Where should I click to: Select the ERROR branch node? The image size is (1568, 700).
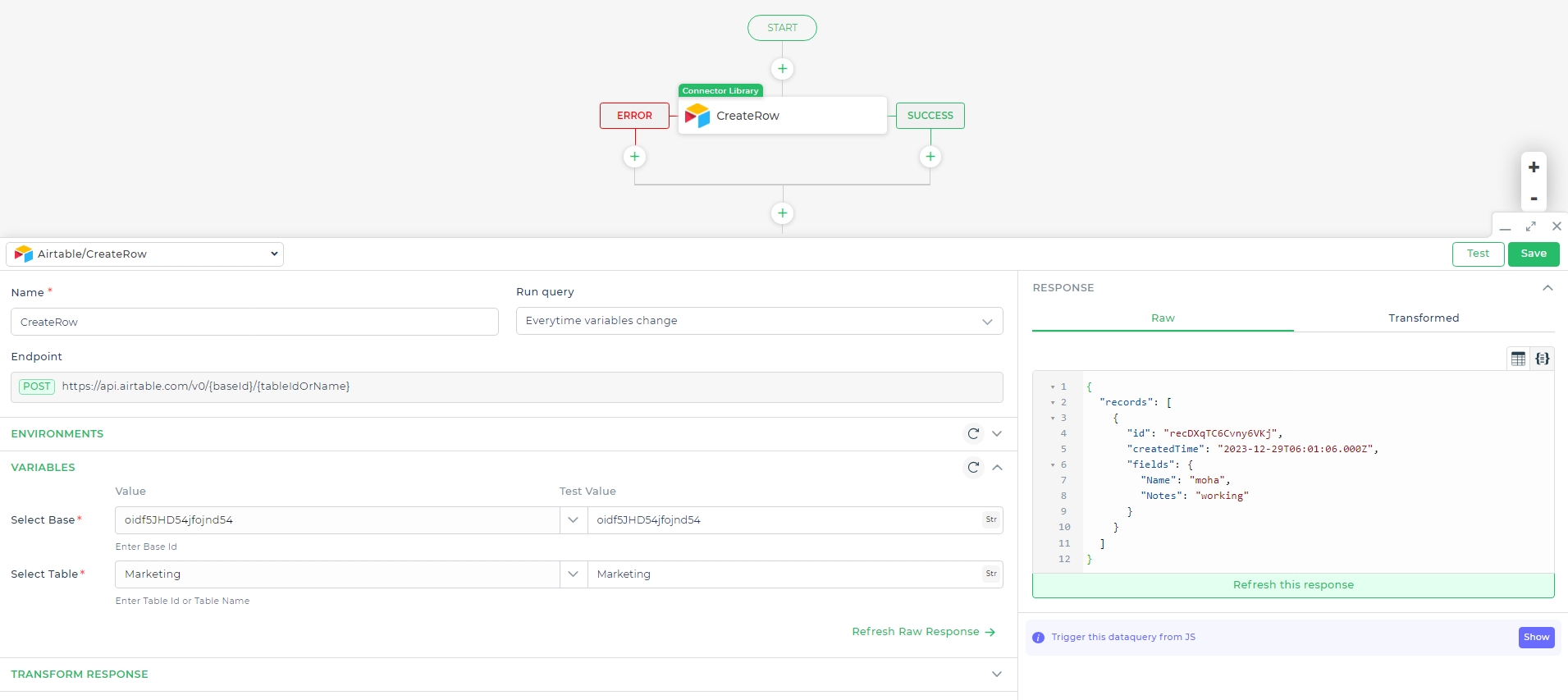[634, 116]
